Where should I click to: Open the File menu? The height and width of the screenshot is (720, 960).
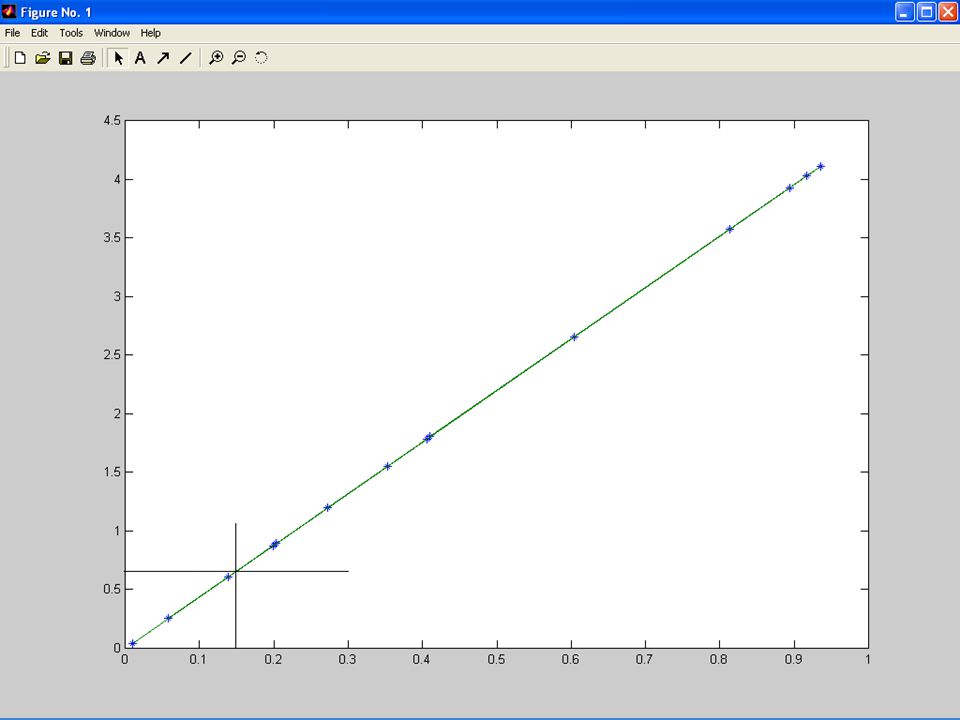12,33
